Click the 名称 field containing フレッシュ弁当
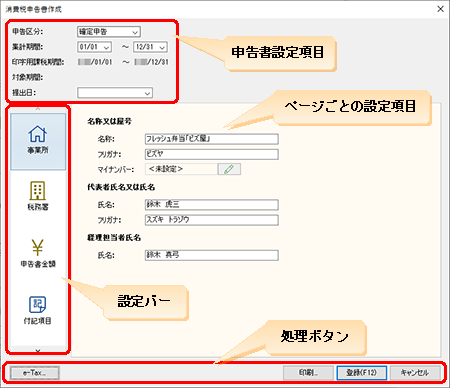The image size is (450, 388). tap(212, 139)
